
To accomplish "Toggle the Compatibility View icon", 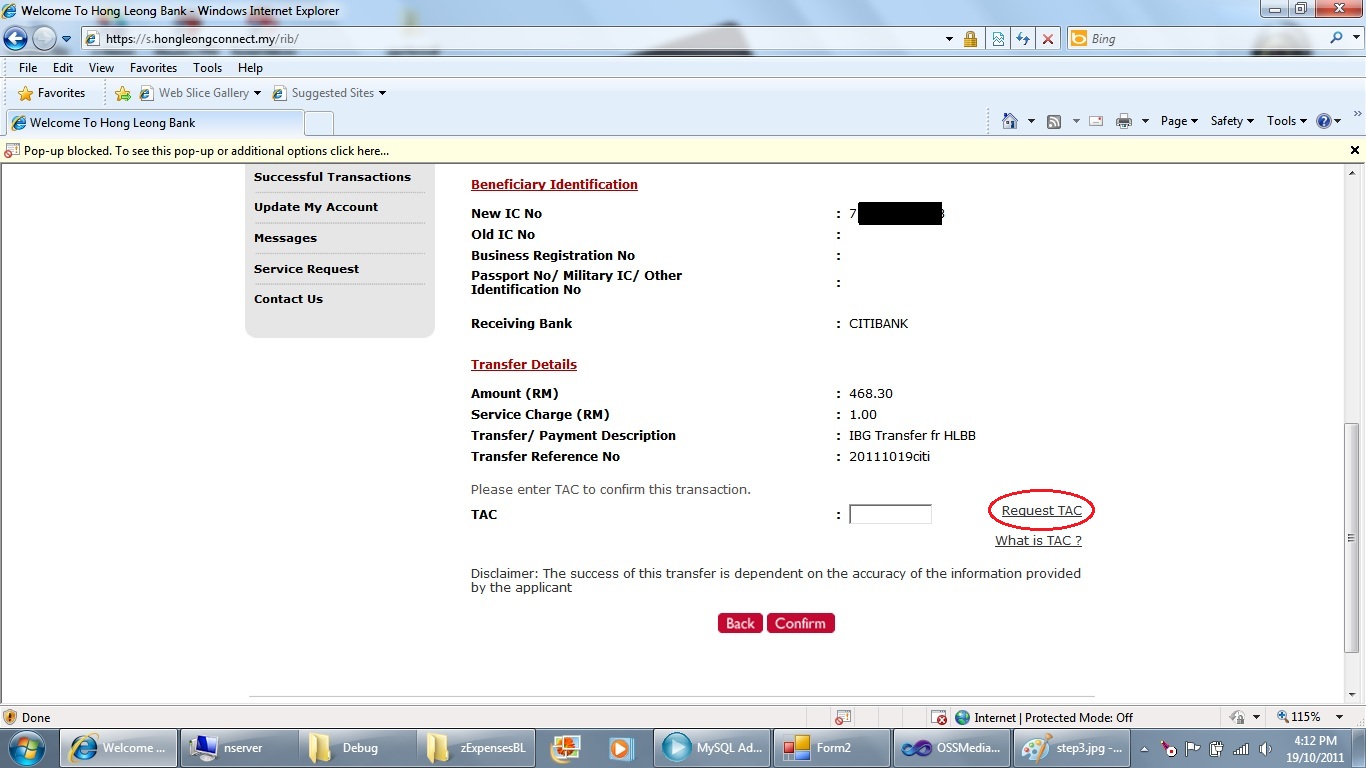I will [997, 39].
